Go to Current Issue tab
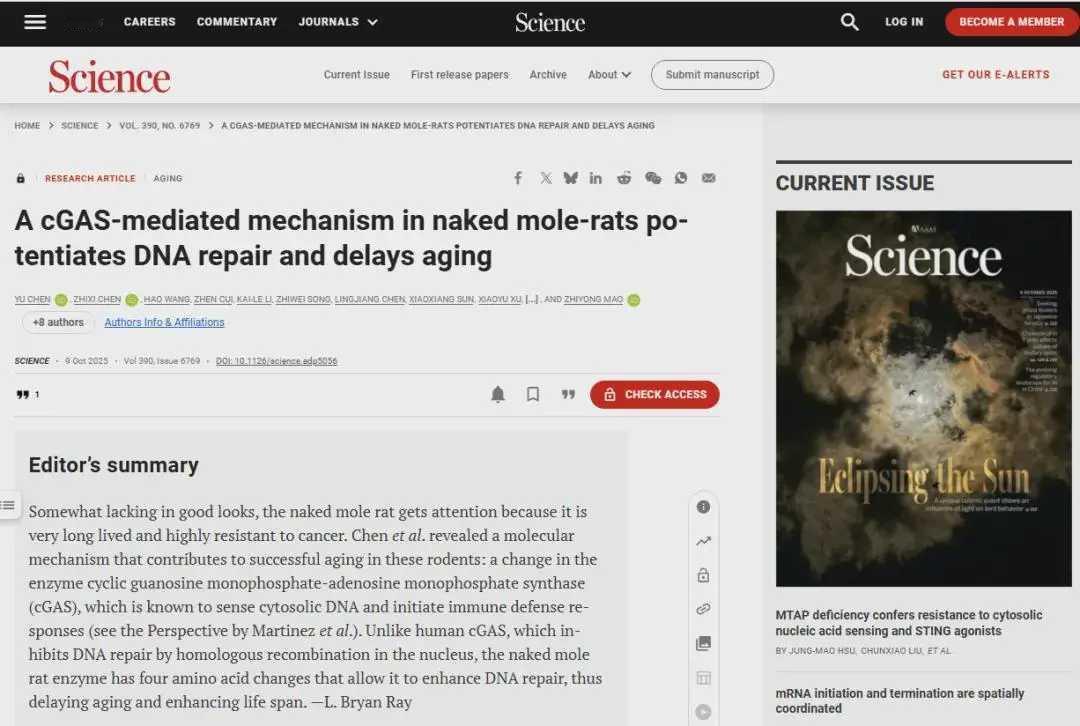Viewport: 1080px width, 726px height. coord(357,74)
